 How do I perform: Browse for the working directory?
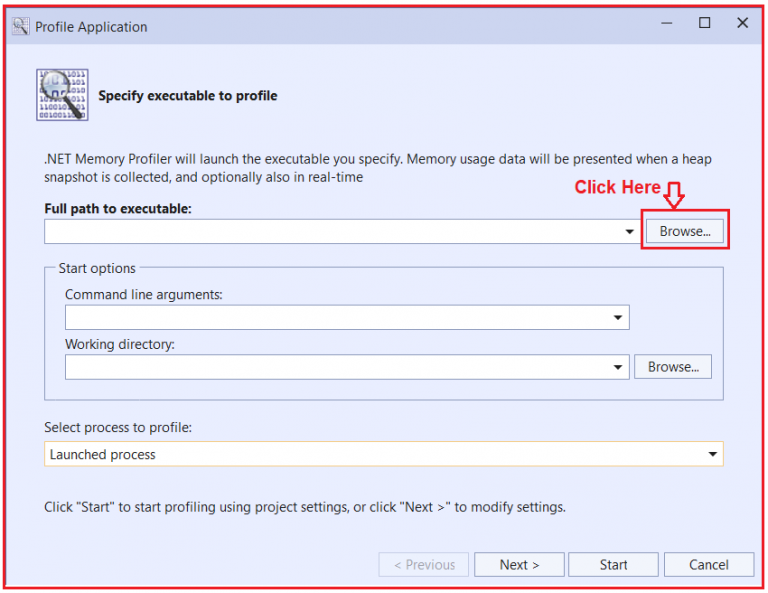pos(673,367)
